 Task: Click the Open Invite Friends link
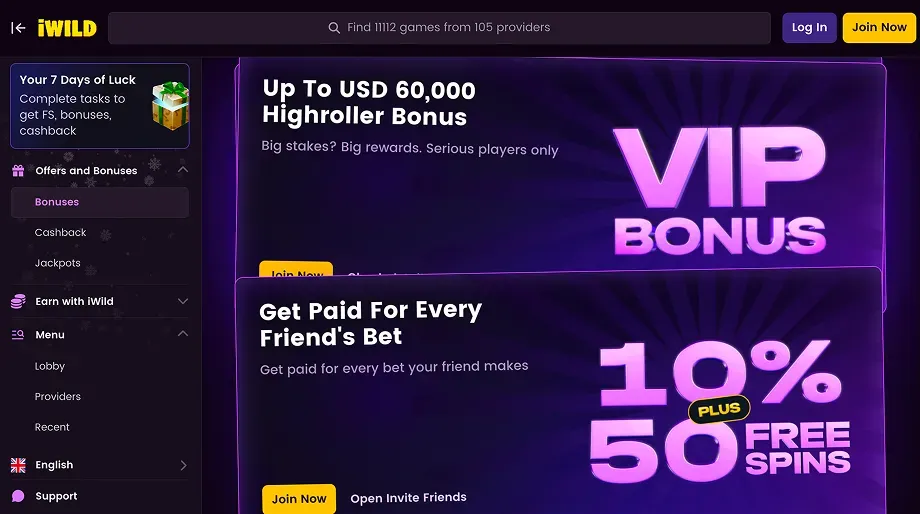(408, 498)
